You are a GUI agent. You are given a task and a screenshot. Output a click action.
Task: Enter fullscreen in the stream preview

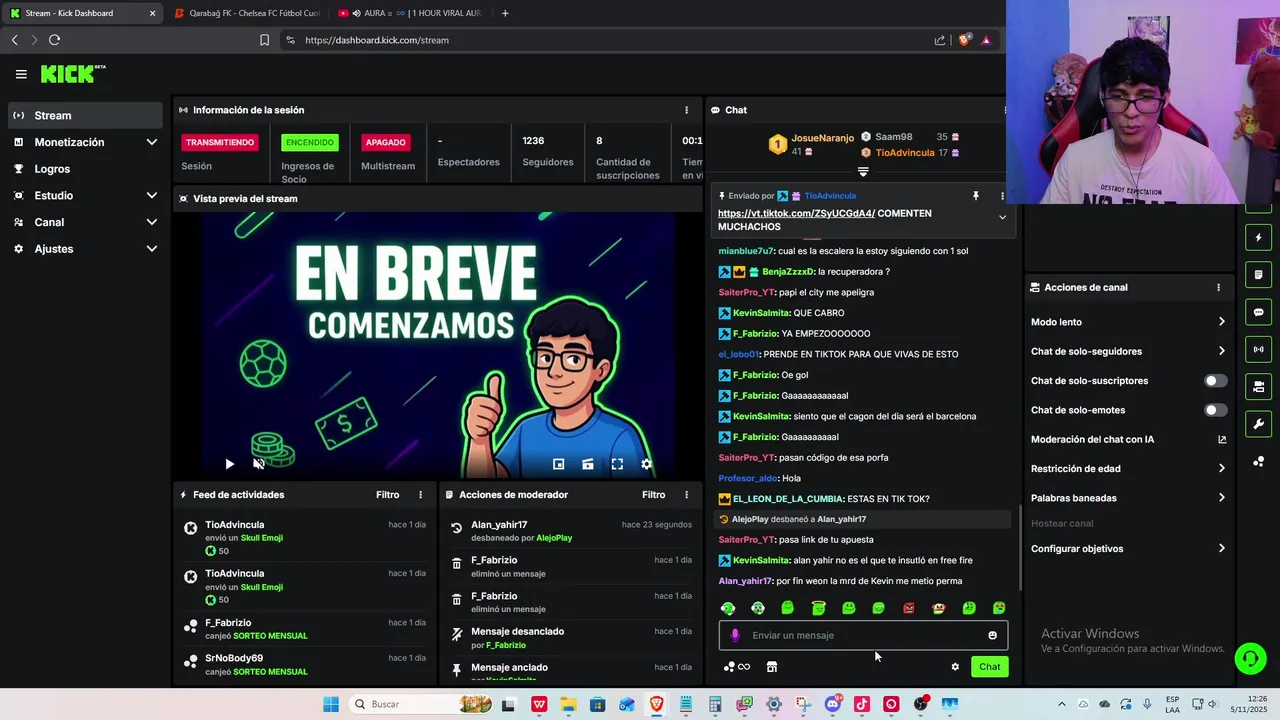point(617,464)
